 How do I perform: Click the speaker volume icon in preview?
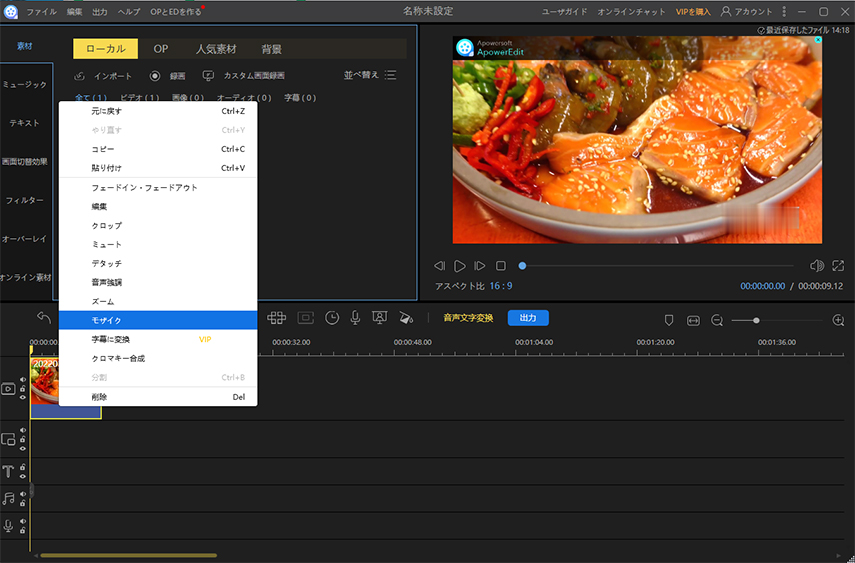pyautogui.click(x=816, y=266)
